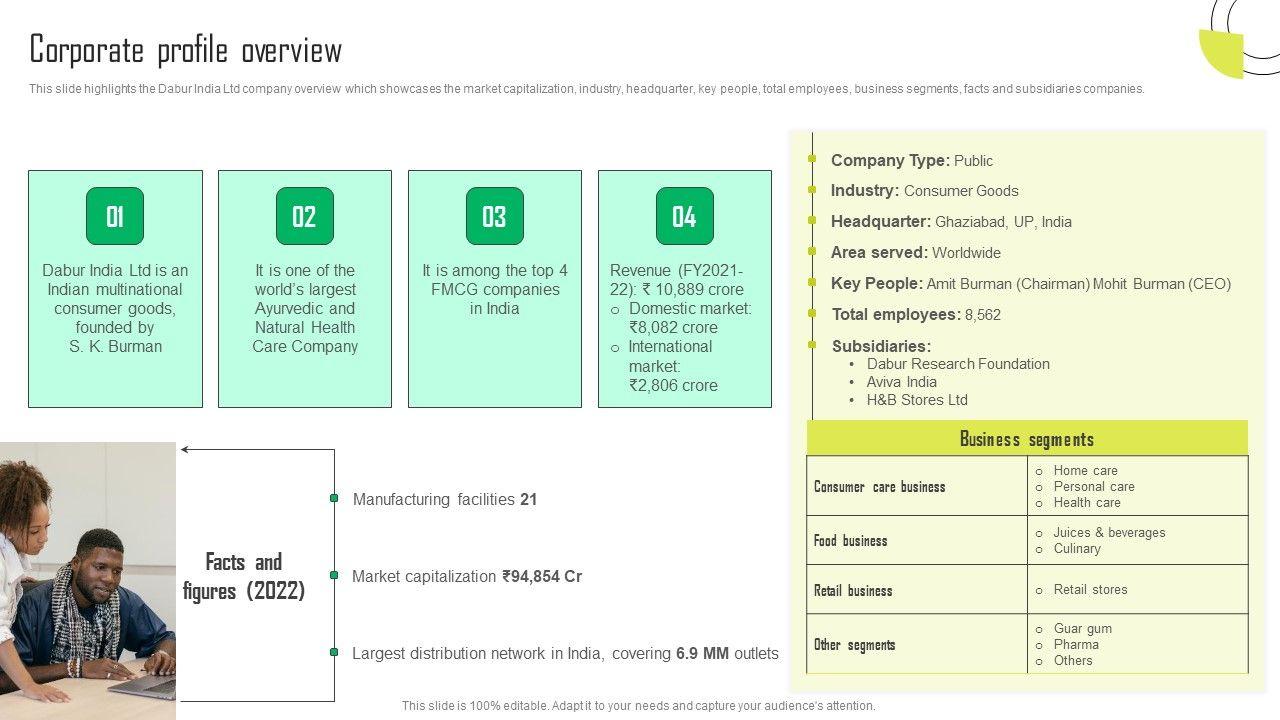
Task: Click the Revenue (FY2021-22) text box
Action: pyautogui.click(x=684, y=328)
